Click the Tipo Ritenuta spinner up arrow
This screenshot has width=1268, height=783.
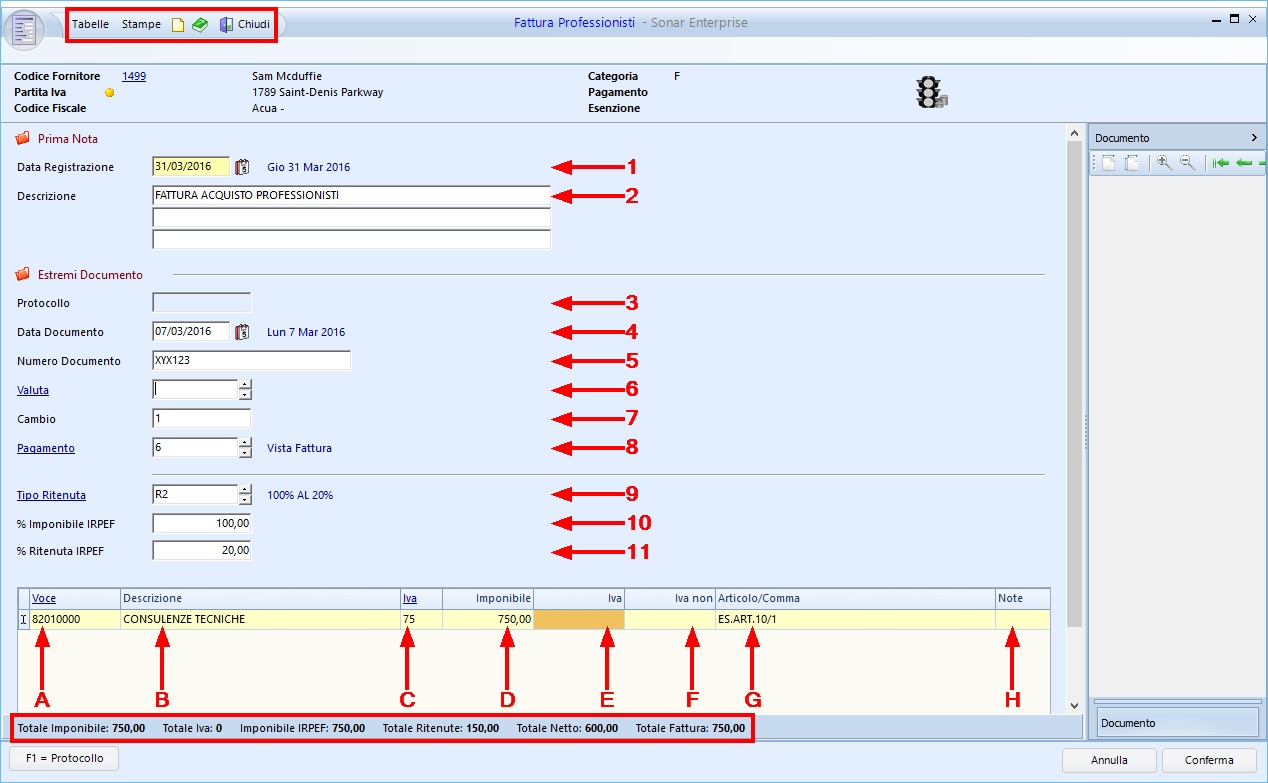pos(245,489)
